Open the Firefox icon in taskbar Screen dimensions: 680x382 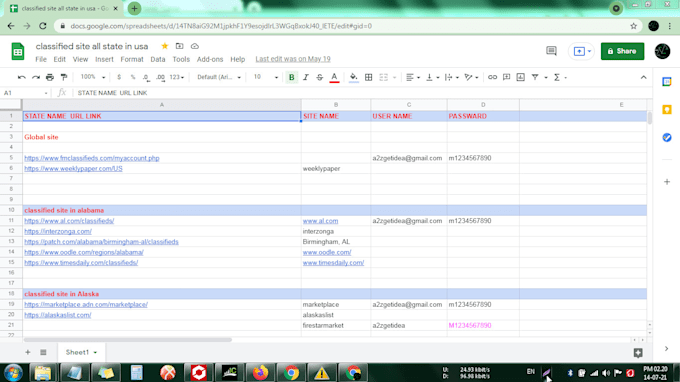click(x=260, y=373)
